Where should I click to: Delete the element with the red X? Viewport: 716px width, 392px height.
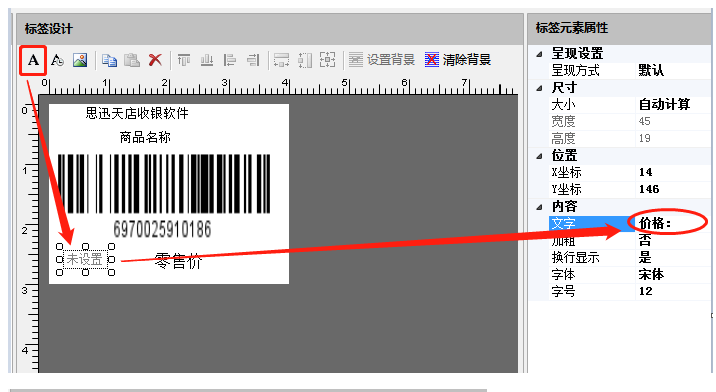tap(155, 60)
